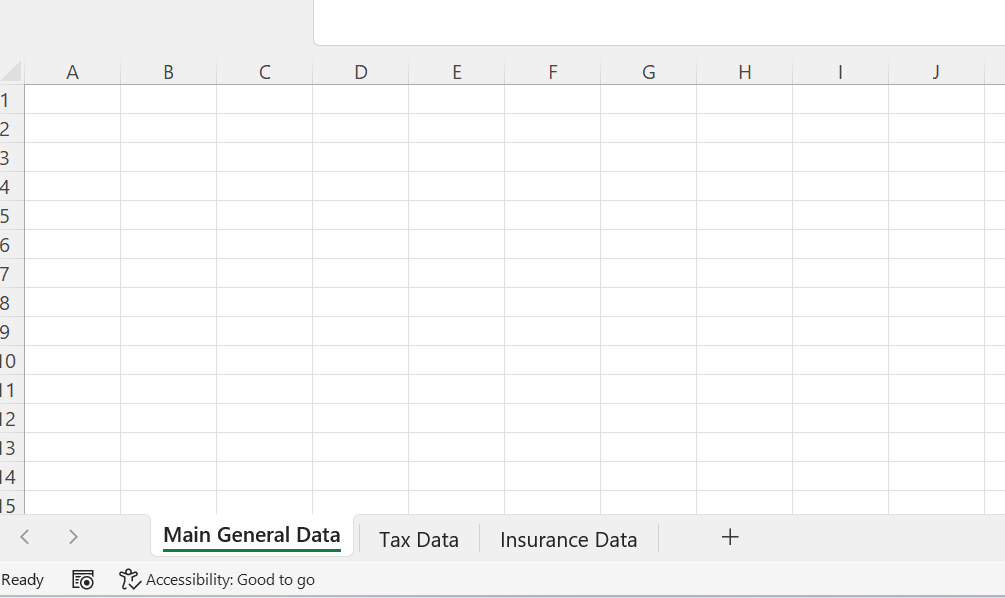
Task: Select column A header
Action: [72, 72]
